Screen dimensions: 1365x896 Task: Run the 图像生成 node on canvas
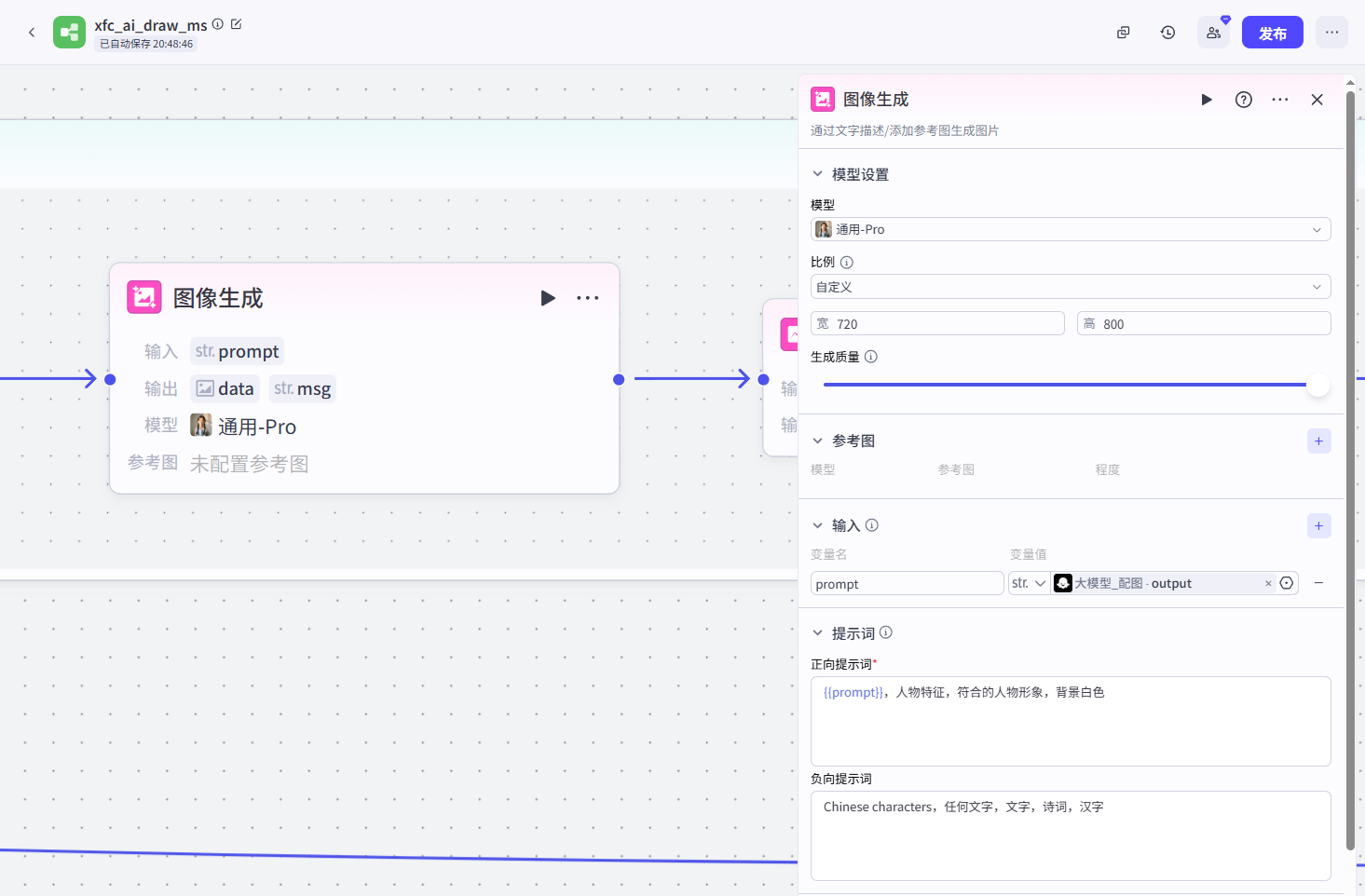click(548, 298)
